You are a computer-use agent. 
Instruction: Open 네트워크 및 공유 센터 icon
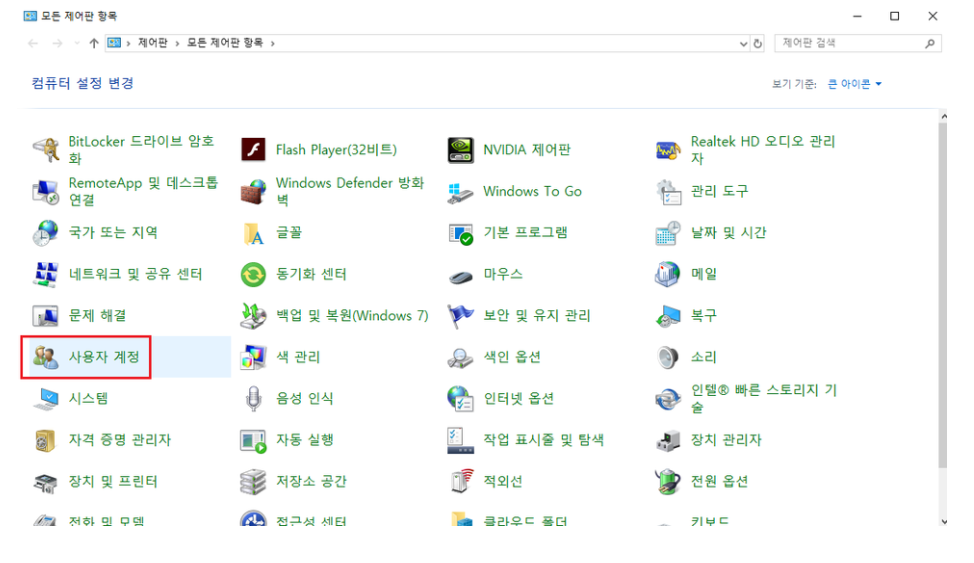tap(46, 274)
